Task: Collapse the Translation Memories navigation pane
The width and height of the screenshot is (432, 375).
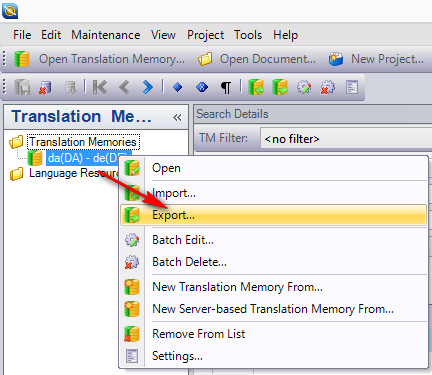Action: click(177, 117)
